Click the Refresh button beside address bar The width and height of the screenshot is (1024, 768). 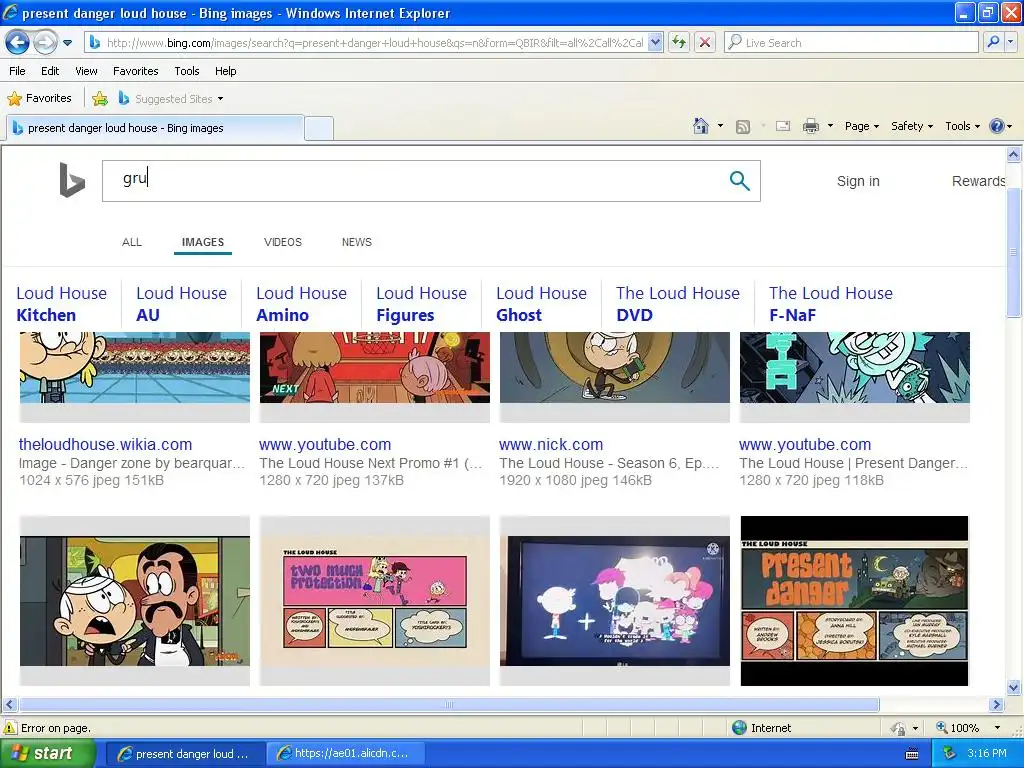click(x=679, y=42)
